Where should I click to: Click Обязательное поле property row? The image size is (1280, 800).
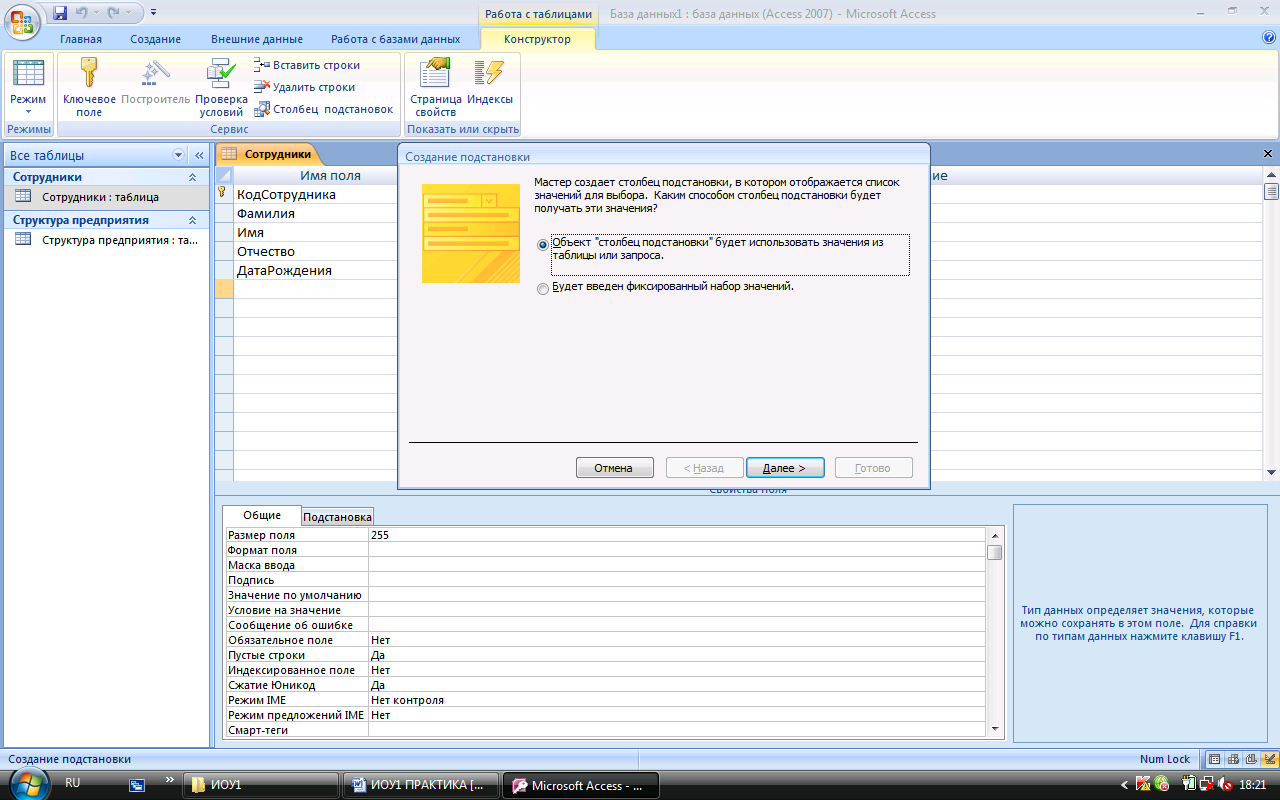tap(606, 640)
